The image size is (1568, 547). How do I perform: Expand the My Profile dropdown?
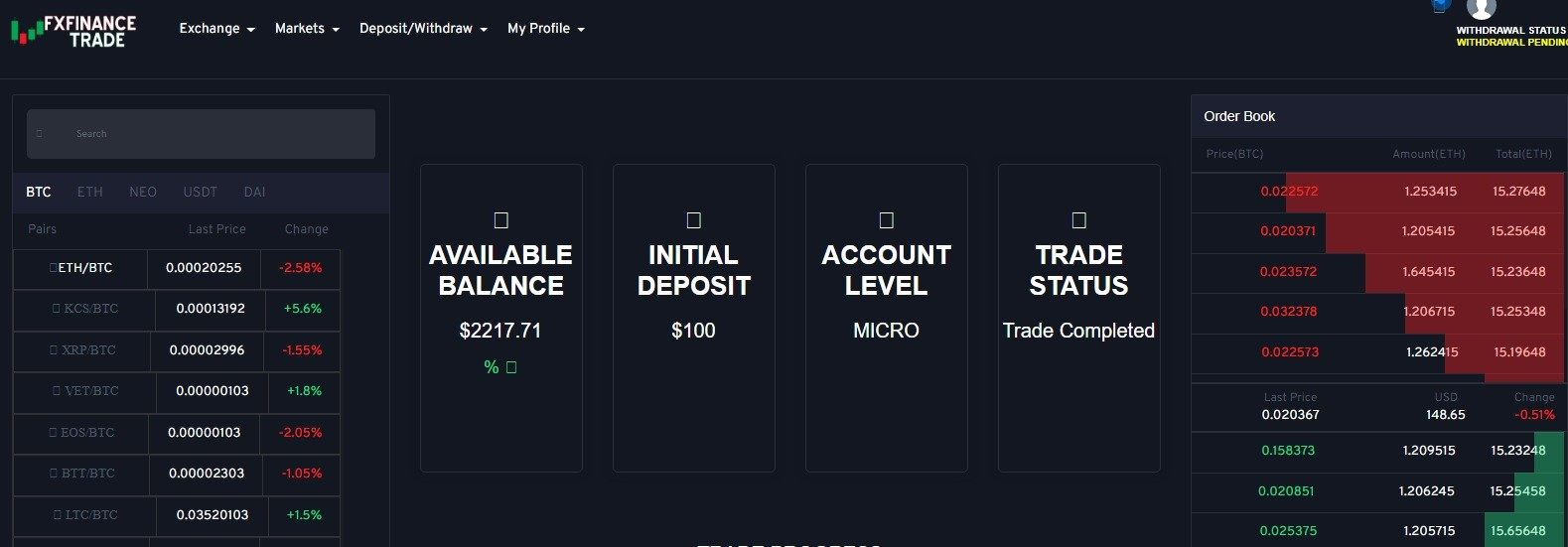545,29
